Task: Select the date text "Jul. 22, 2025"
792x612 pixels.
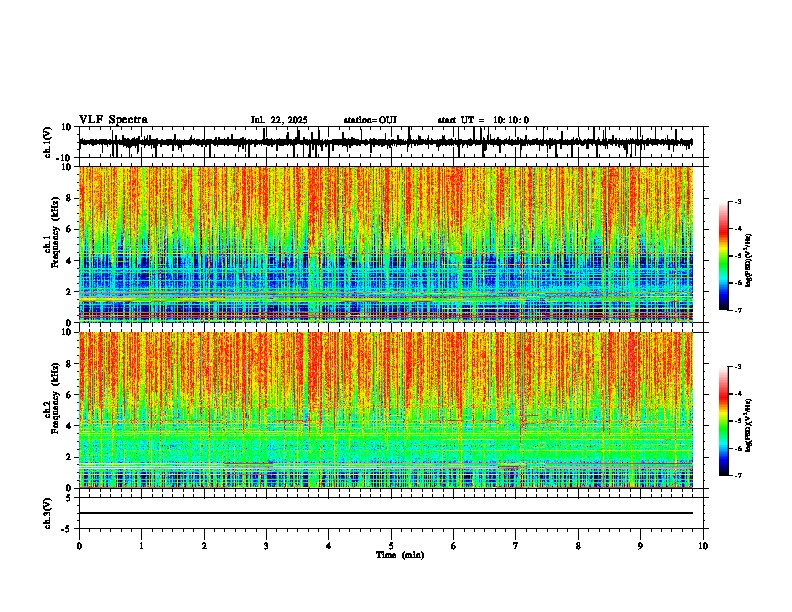Action: (279, 120)
